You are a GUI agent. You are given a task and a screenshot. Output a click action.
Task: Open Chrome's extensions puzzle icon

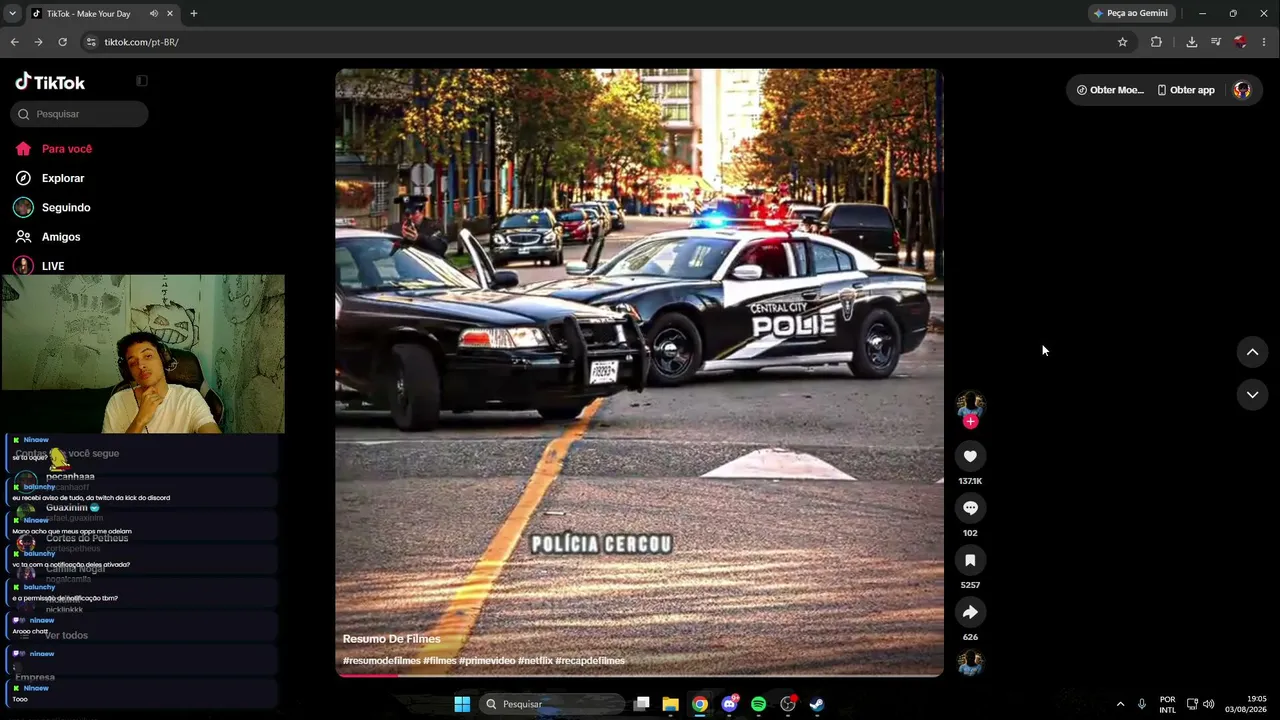1156,42
